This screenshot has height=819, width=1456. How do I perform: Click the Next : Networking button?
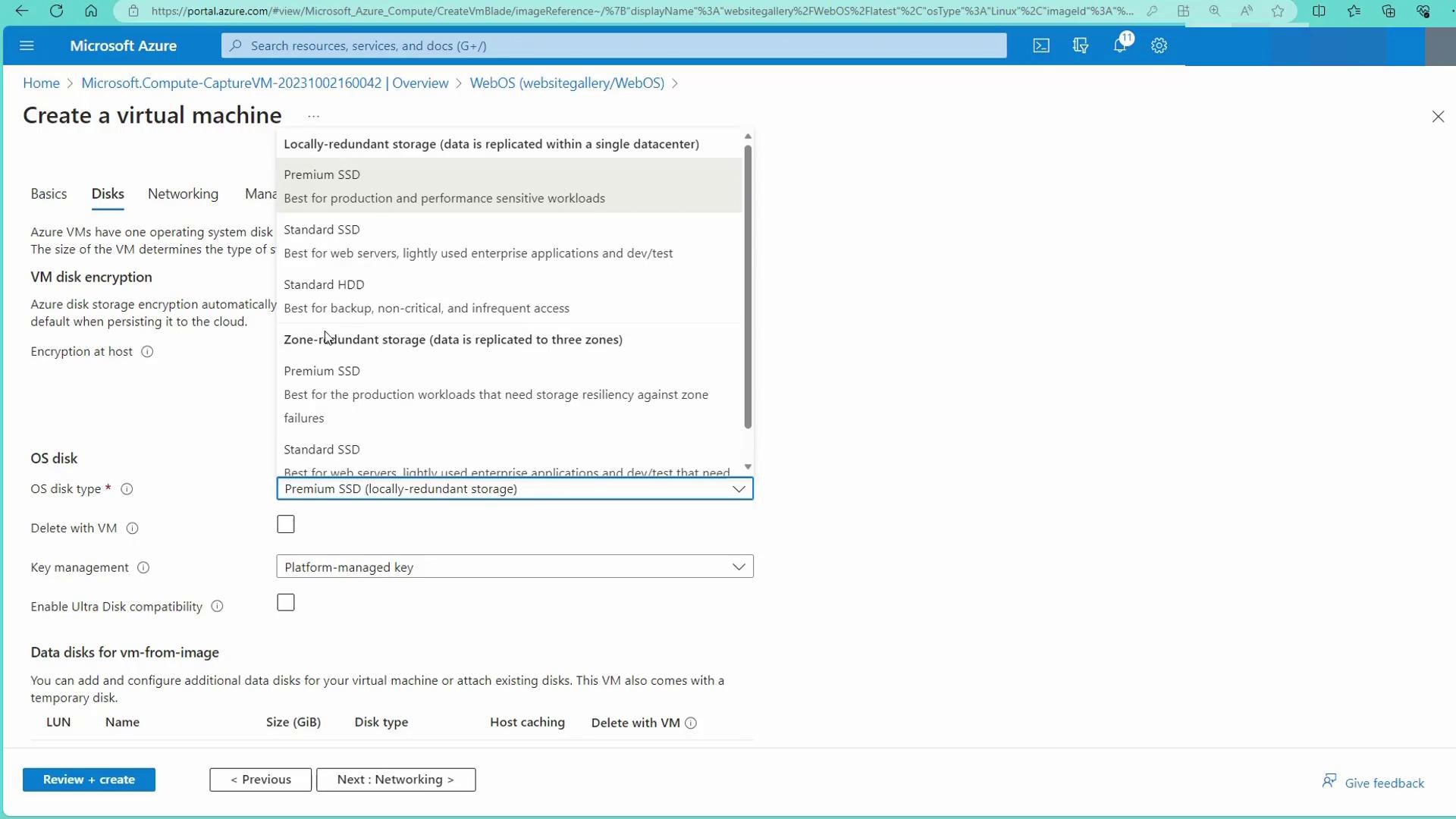pos(396,780)
